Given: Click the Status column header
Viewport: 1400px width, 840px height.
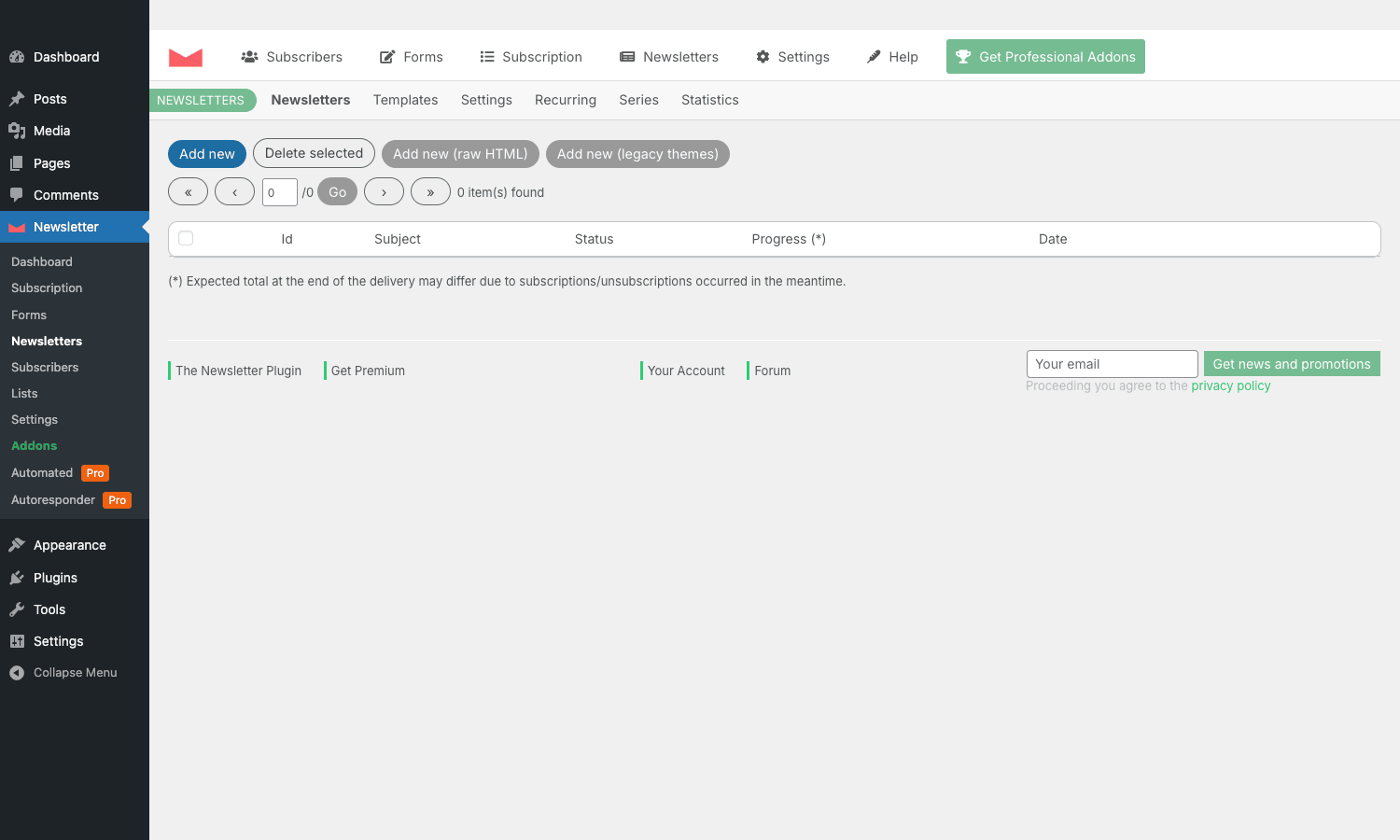Looking at the screenshot, I should [594, 239].
